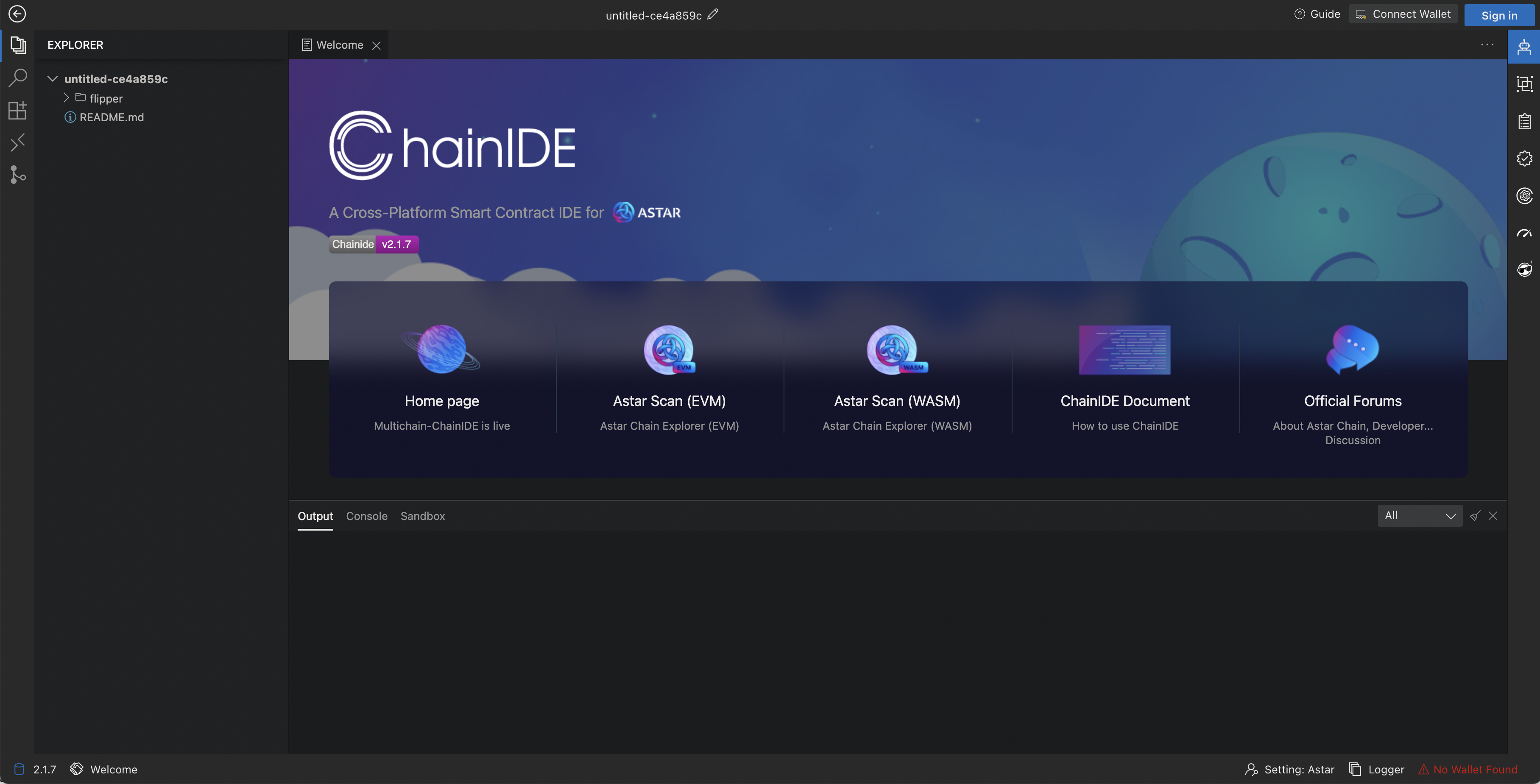Viewport: 1540px width, 784px height.
Task: Open README.md in the explorer
Action: coord(111,117)
